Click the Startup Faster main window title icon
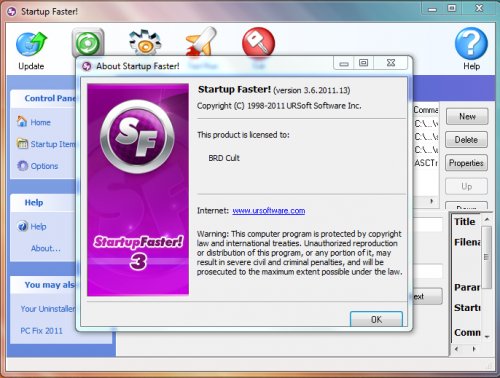The width and height of the screenshot is (500, 378). (12, 12)
